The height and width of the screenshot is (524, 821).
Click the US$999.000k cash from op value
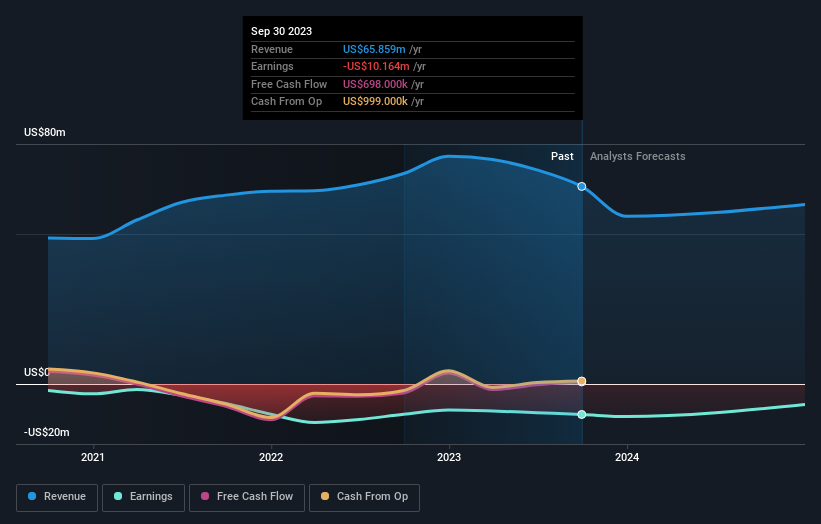point(375,102)
